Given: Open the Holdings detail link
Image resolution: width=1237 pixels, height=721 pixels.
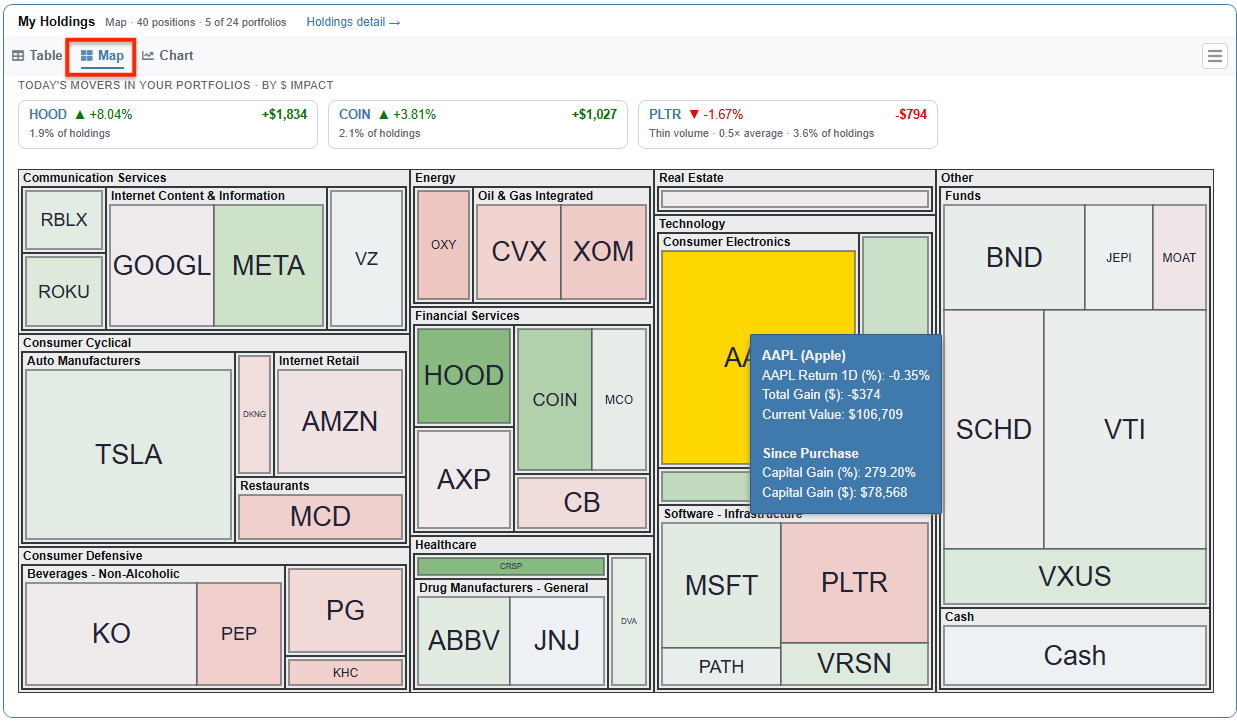Looking at the screenshot, I should pos(353,22).
